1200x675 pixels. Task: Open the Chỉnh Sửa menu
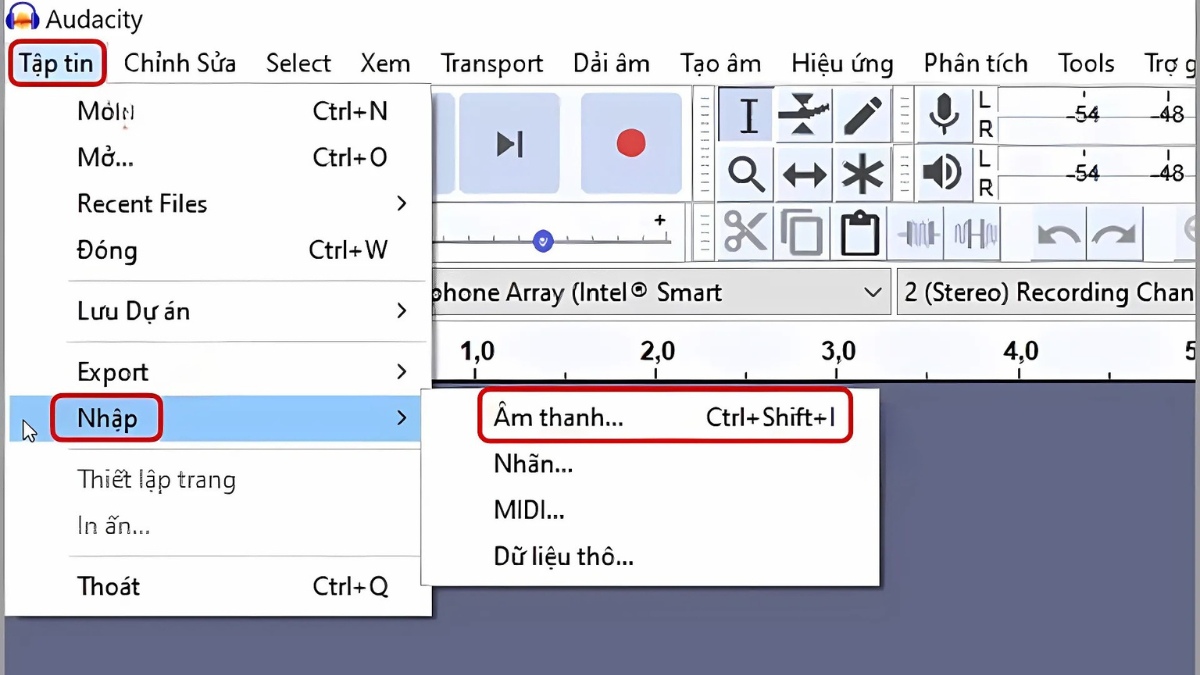(x=180, y=64)
